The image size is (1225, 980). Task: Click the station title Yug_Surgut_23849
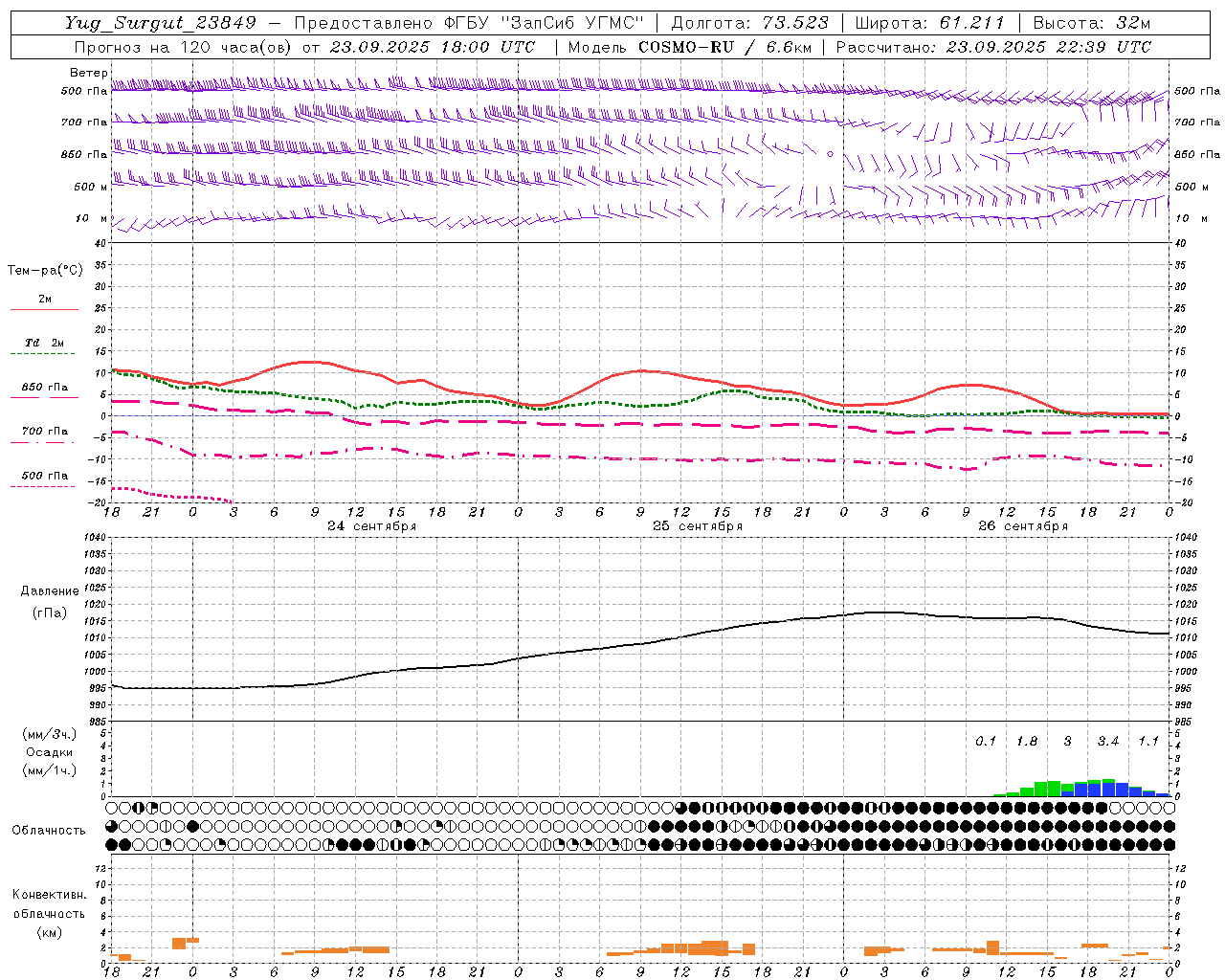click(160, 23)
